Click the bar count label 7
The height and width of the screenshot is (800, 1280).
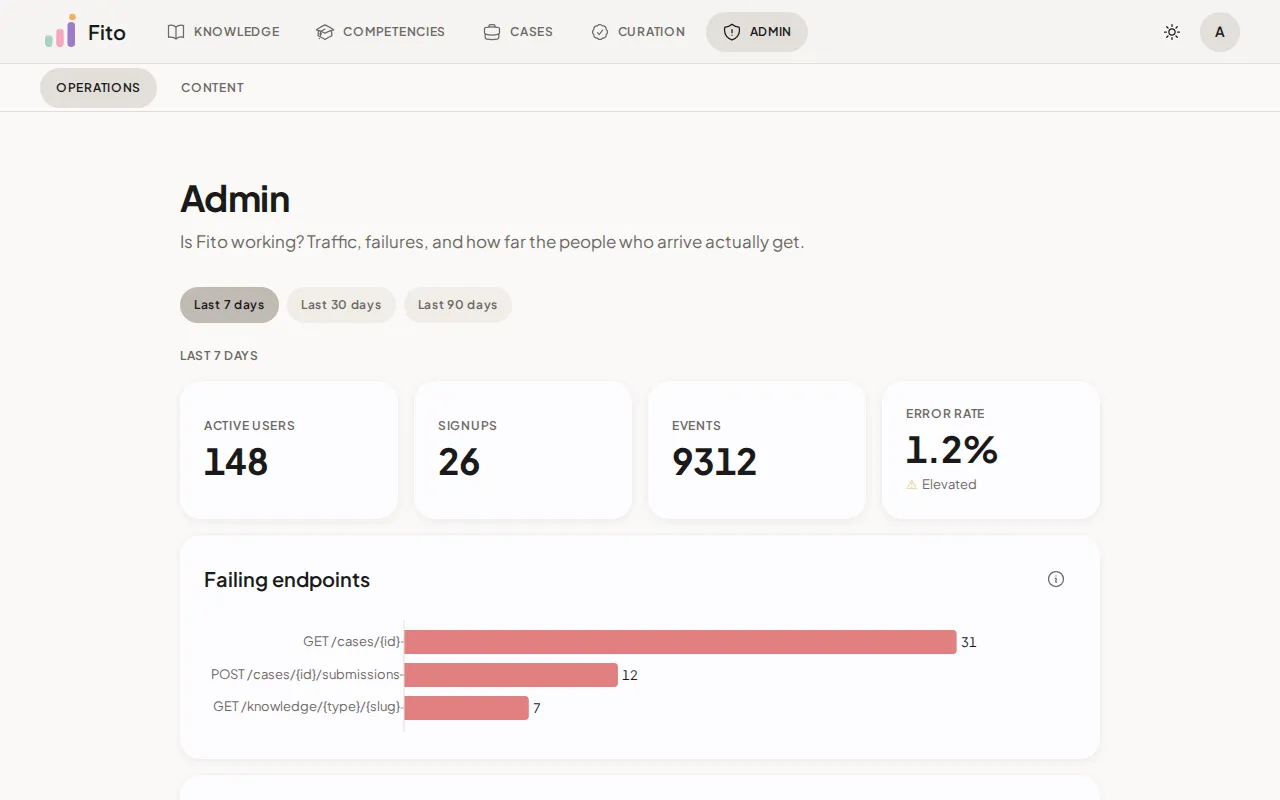tap(537, 708)
